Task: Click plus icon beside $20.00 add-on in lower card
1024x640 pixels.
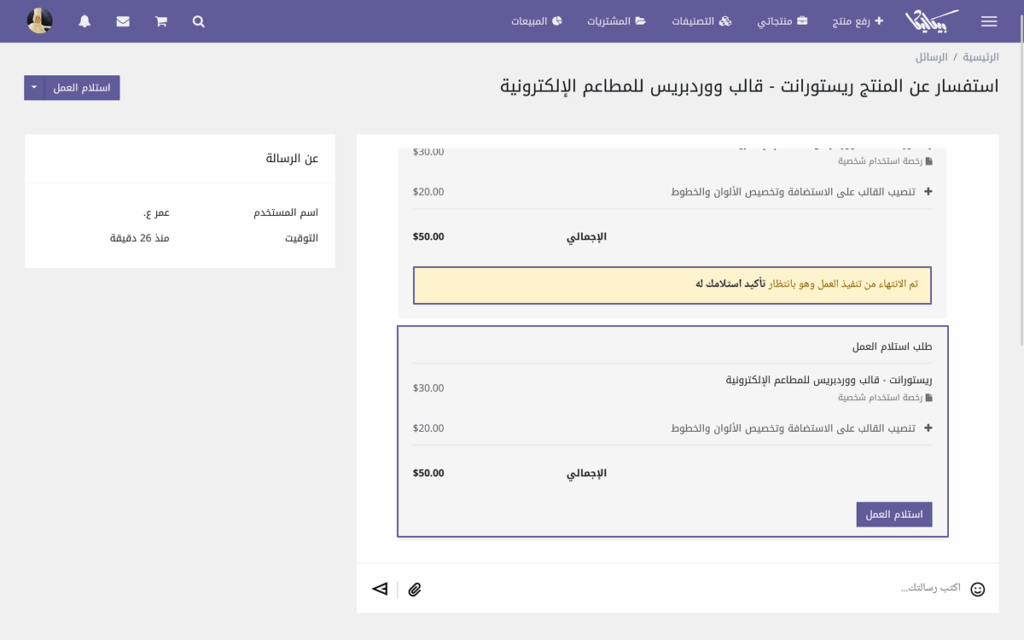Action: pos(928,428)
